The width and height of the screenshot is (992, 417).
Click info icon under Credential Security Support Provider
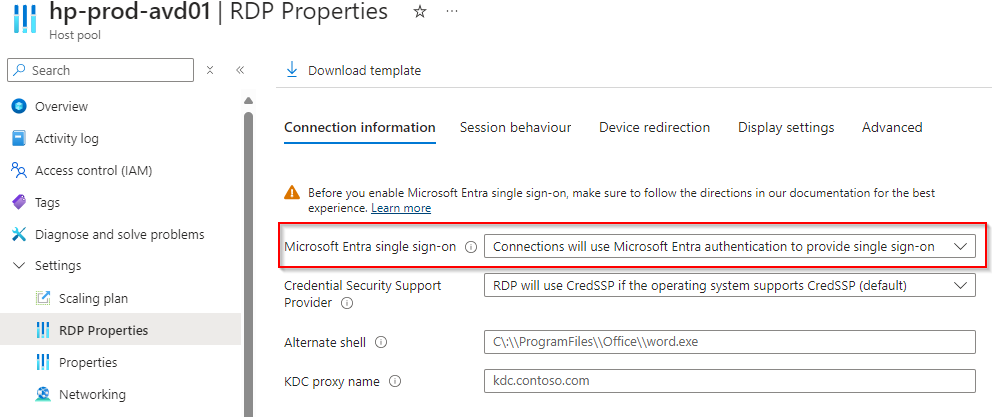click(347, 303)
